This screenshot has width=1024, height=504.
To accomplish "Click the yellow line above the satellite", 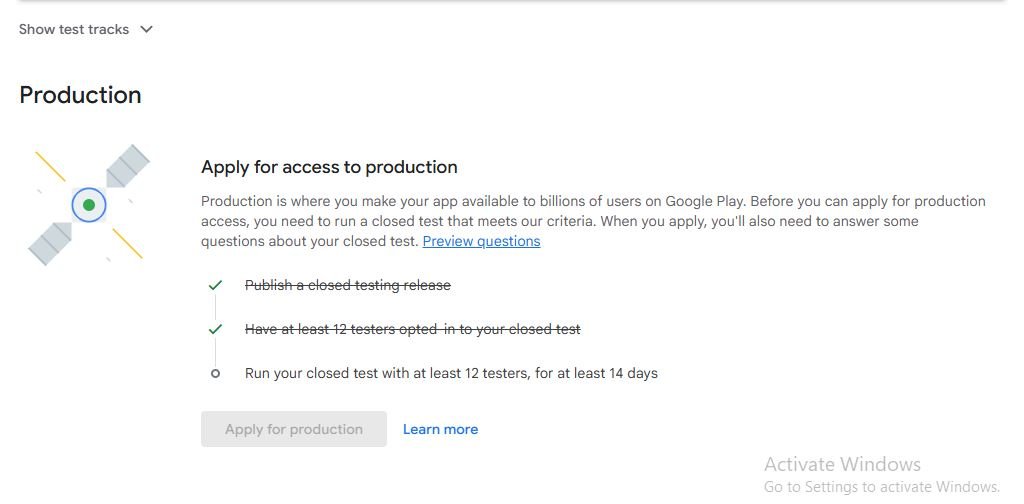I will point(50,166).
